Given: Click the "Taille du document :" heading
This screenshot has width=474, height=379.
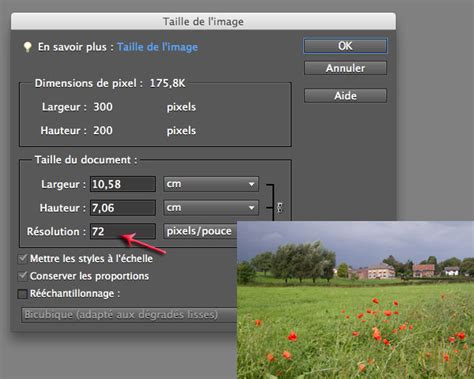Looking at the screenshot, I should (86, 160).
